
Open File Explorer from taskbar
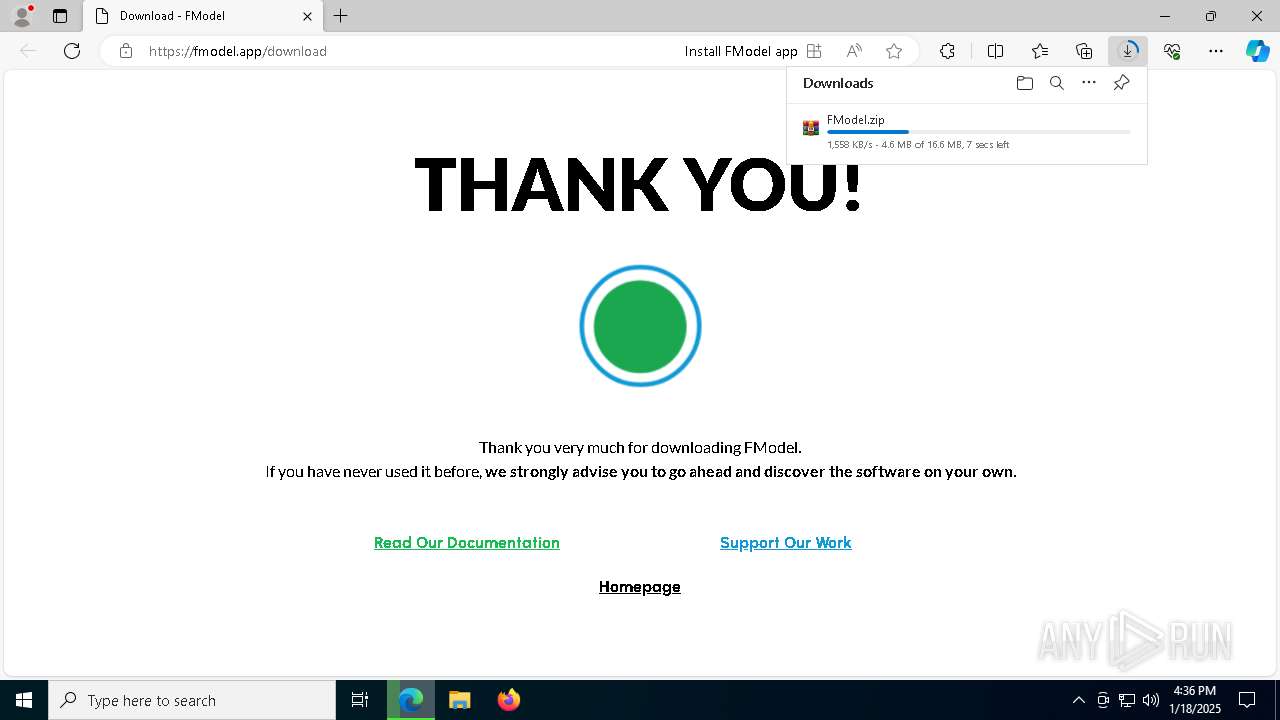click(460, 700)
